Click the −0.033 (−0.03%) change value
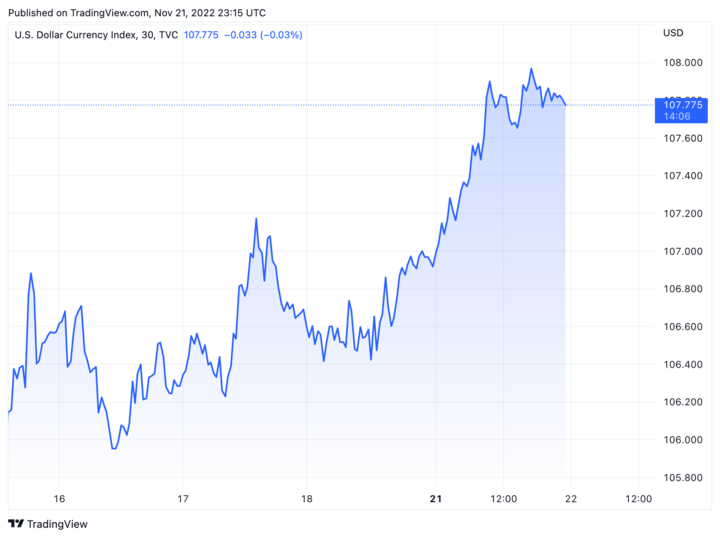Viewport: 720px width, 538px height. tap(264, 35)
